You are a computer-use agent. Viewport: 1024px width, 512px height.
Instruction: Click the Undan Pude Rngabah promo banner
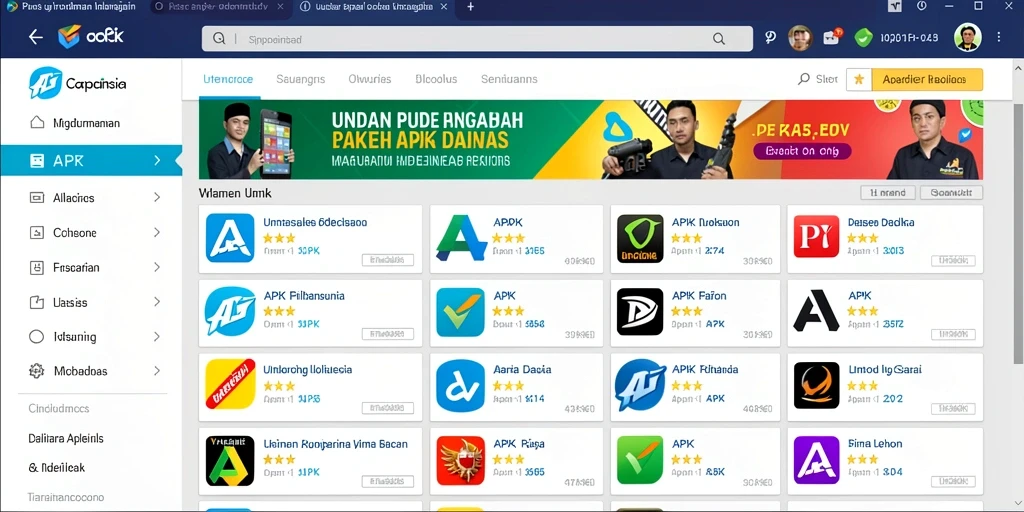pyautogui.click(x=591, y=139)
